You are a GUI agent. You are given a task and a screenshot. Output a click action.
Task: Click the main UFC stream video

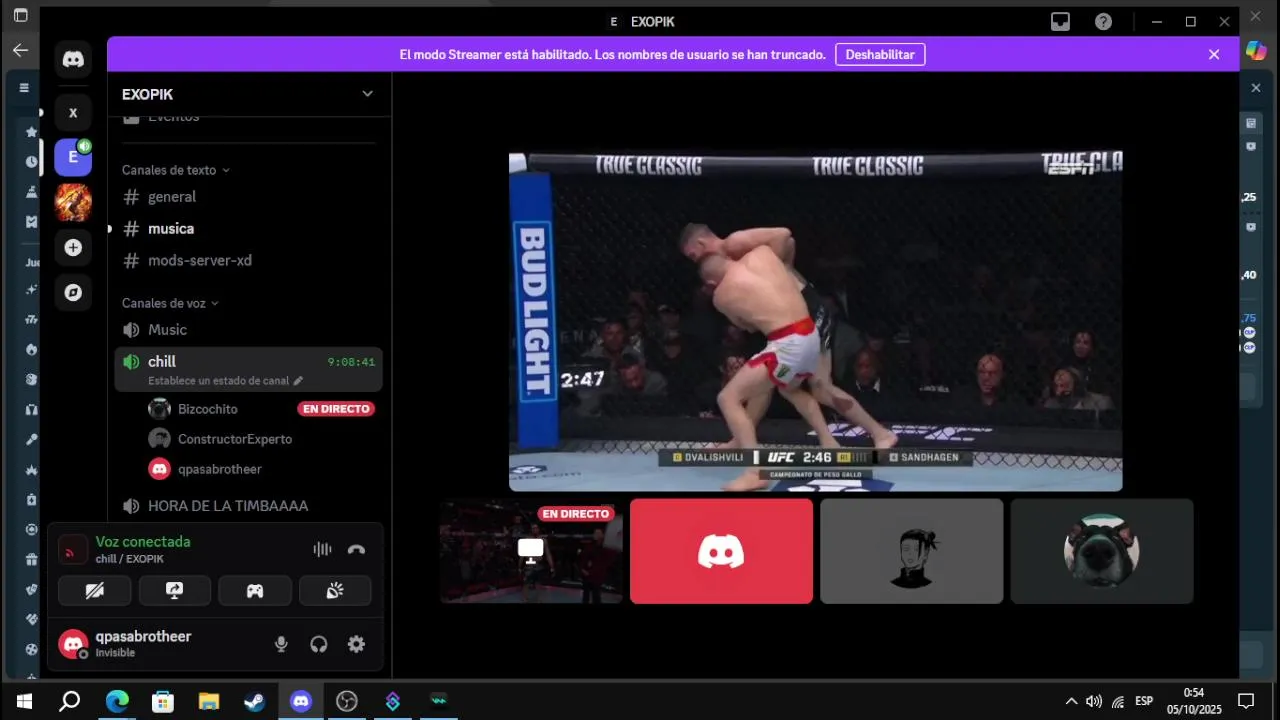click(x=815, y=322)
